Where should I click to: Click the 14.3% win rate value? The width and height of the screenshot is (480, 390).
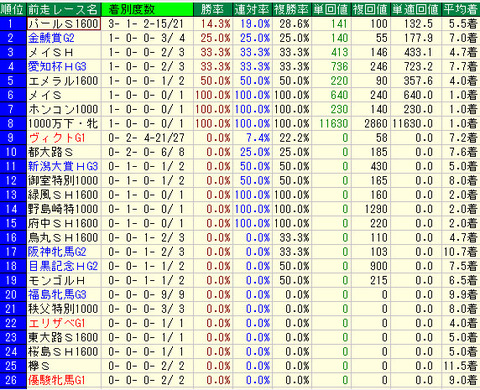(216, 24)
